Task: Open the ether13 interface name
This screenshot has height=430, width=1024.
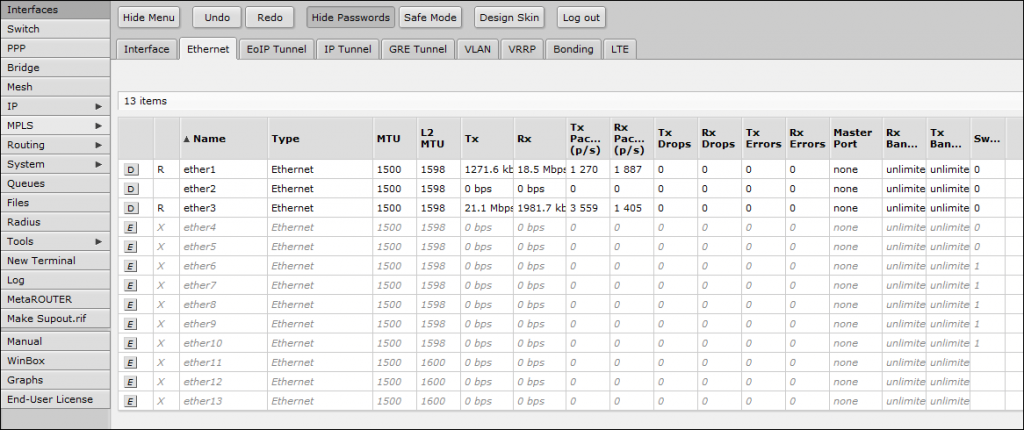Action: pos(202,401)
